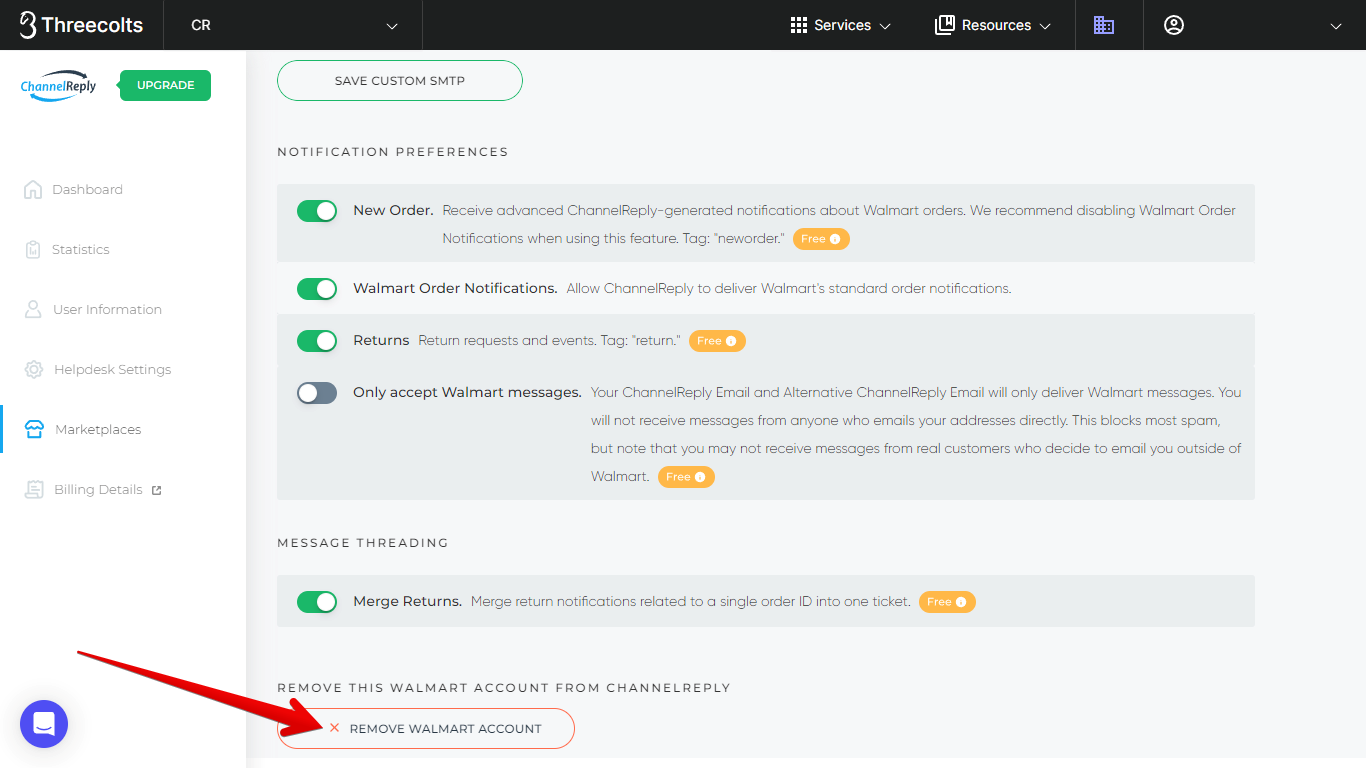Turn off the Returns toggle
This screenshot has width=1366, height=768.
pos(317,341)
